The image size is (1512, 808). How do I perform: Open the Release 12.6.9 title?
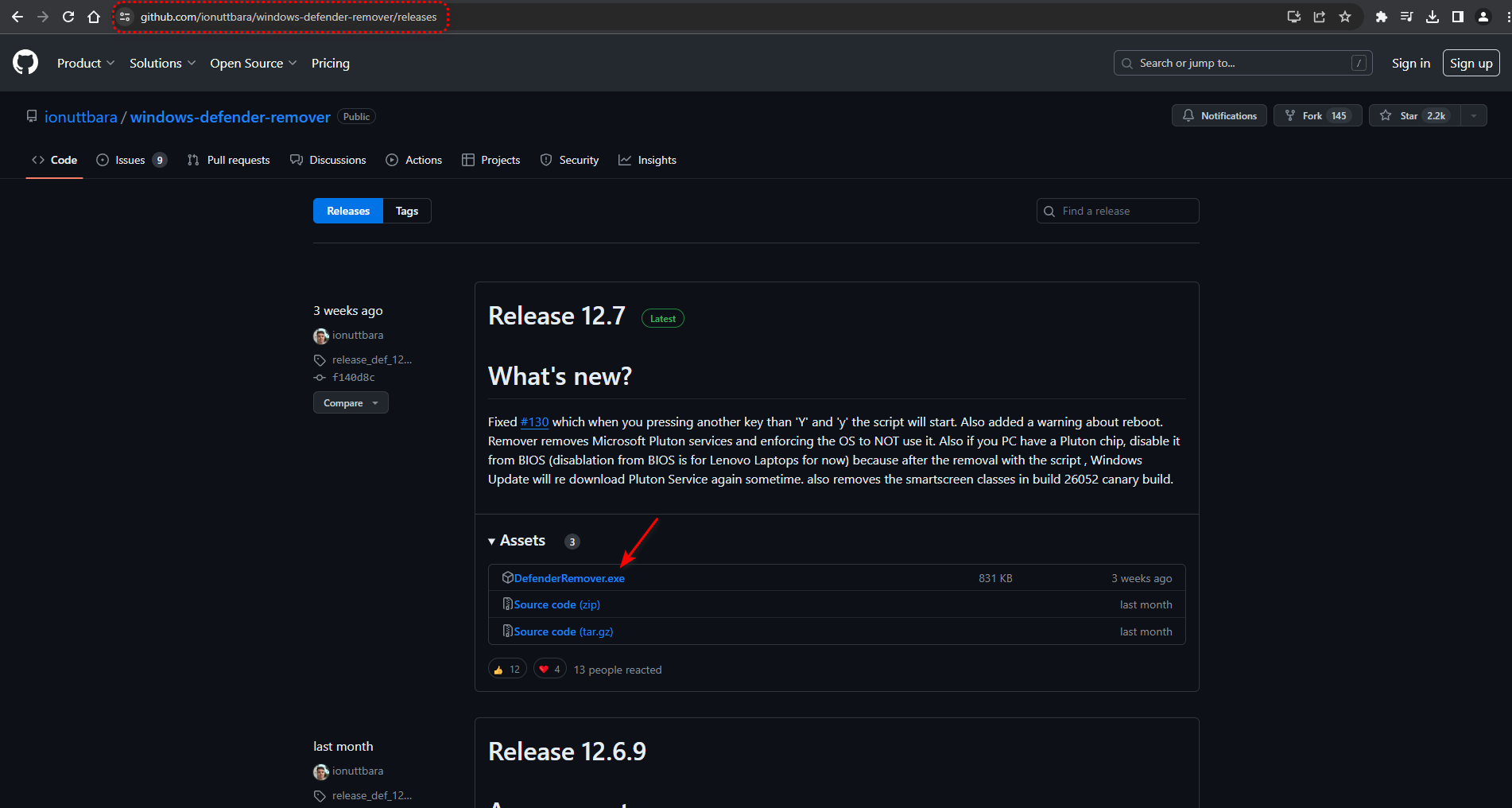pyautogui.click(x=567, y=752)
